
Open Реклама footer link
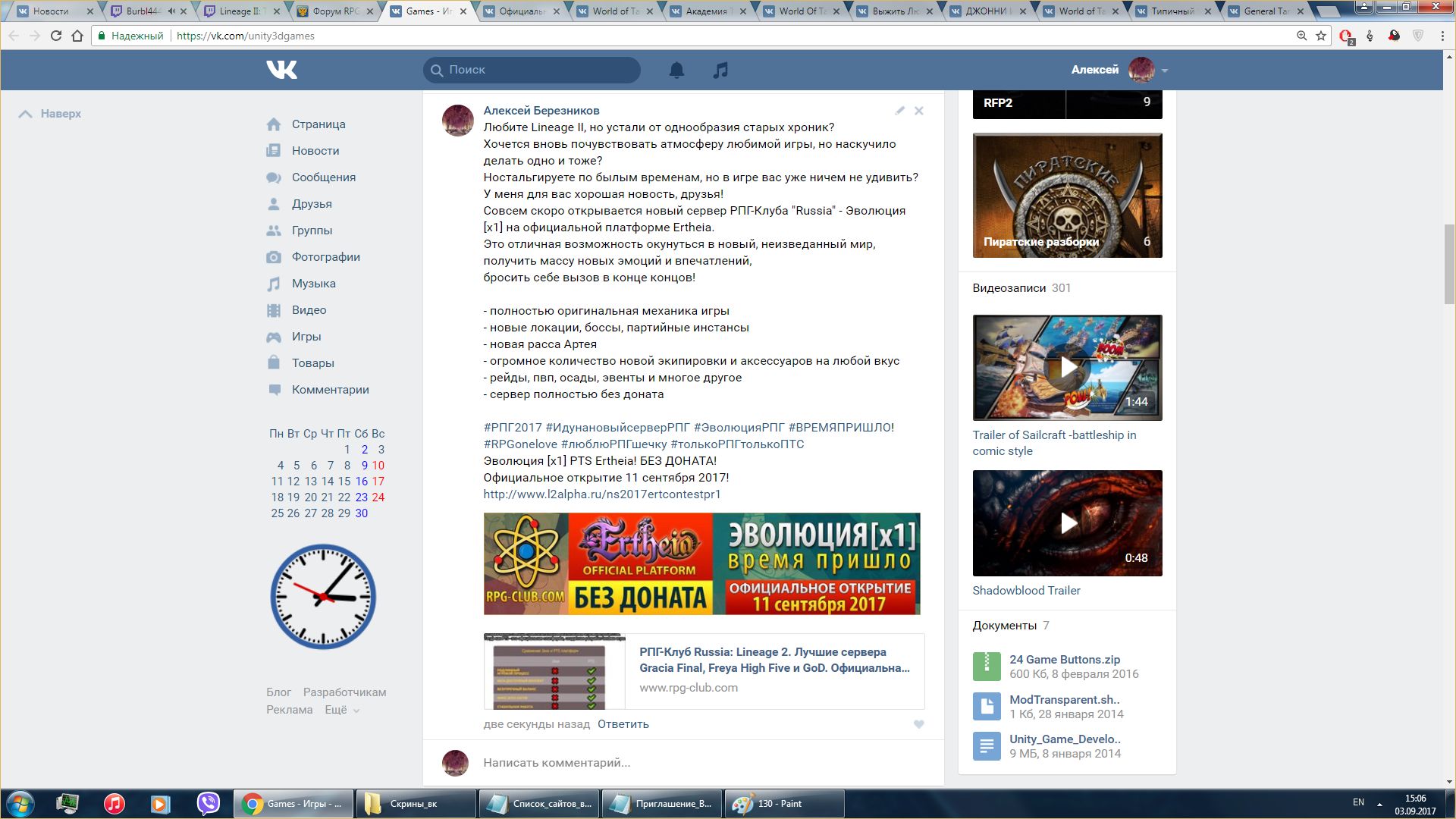[289, 710]
